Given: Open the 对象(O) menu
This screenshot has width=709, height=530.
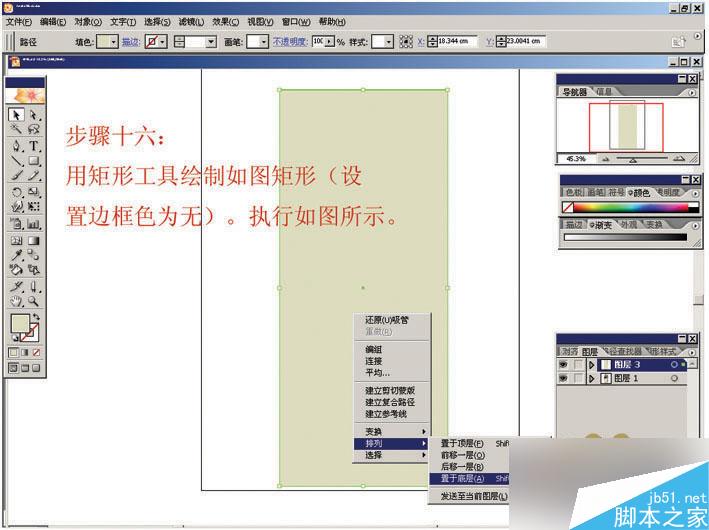Looking at the screenshot, I should [88, 22].
